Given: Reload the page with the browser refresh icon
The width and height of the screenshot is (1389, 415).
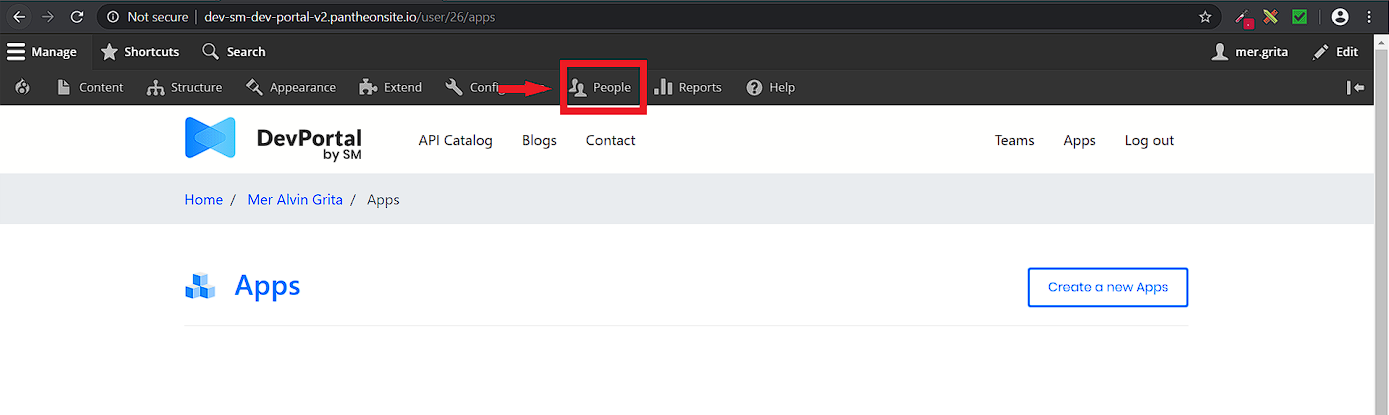Looking at the screenshot, I should tap(77, 17).
